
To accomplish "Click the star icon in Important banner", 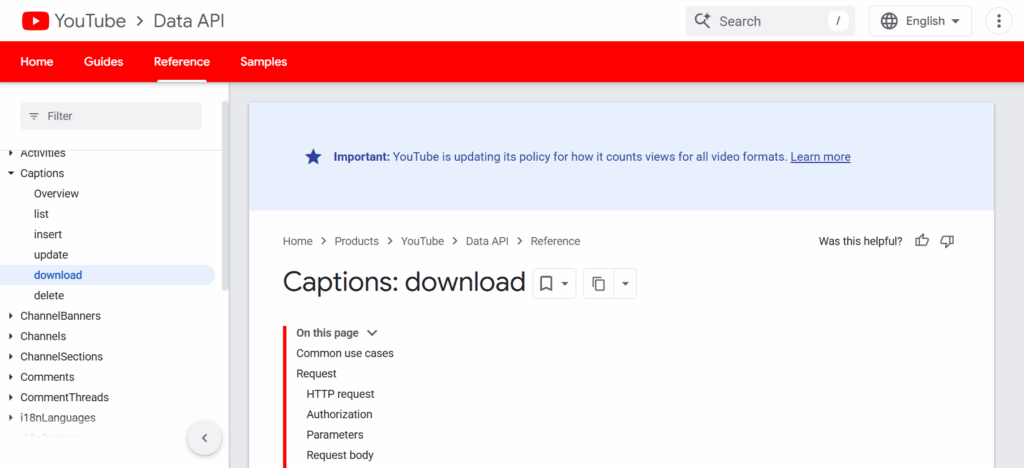I will click(313, 157).
